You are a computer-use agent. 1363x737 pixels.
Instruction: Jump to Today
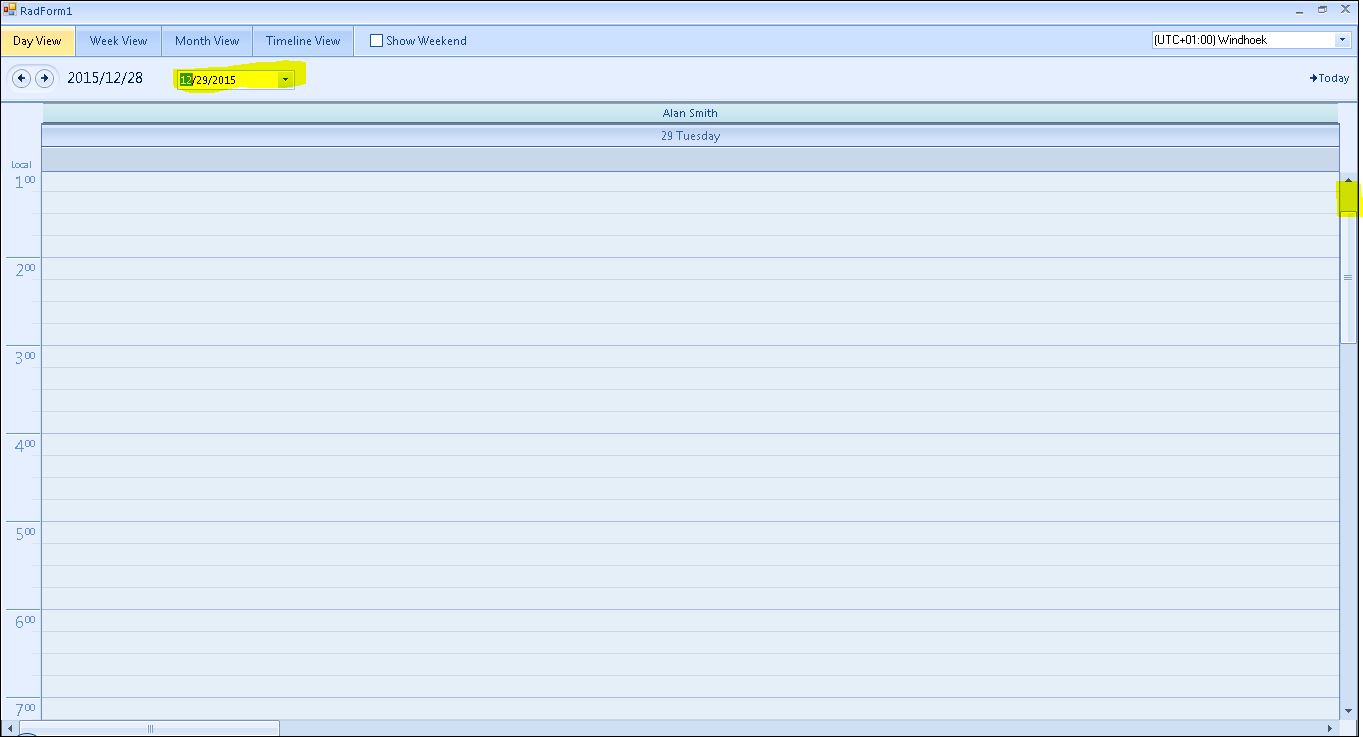[1329, 78]
